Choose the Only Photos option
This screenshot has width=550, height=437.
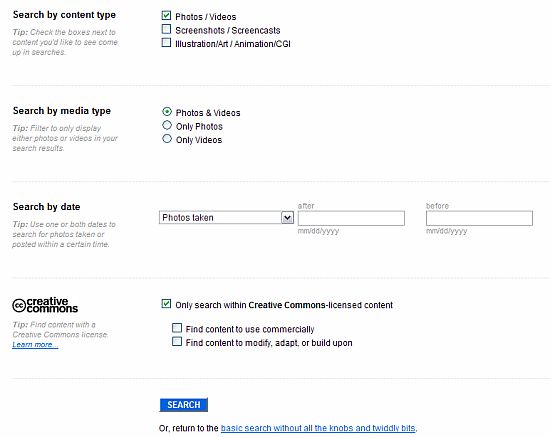click(167, 125)
